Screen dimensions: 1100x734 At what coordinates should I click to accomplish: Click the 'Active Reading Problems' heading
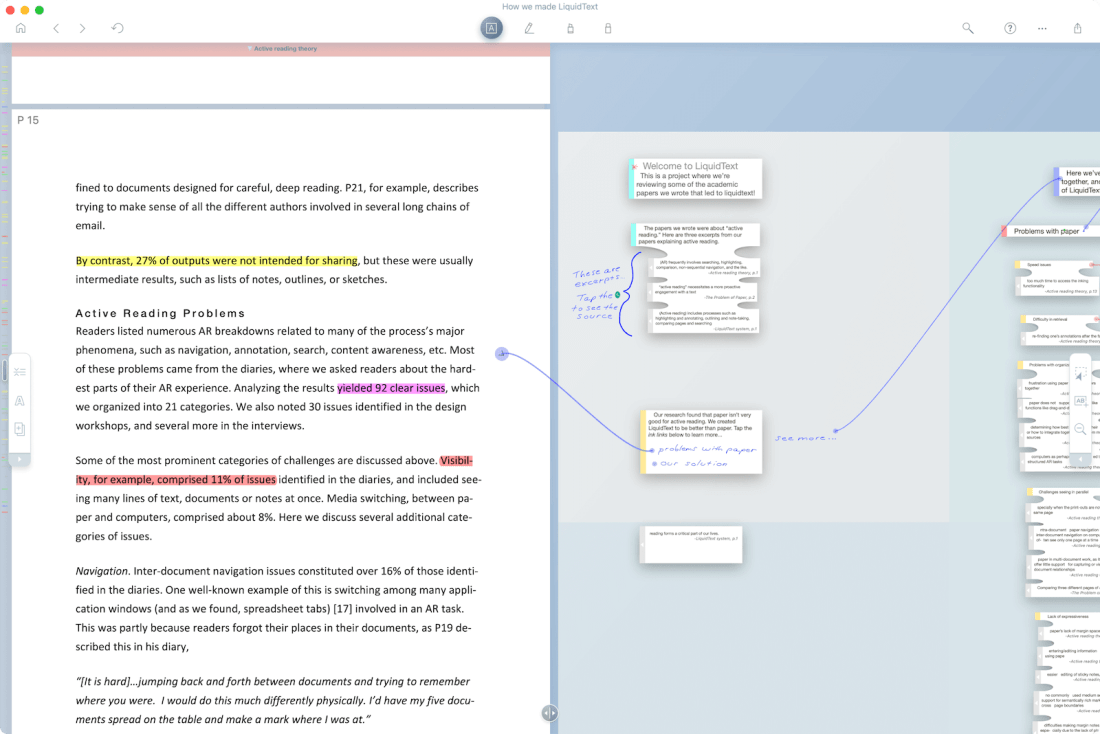[x=161, y=314]
